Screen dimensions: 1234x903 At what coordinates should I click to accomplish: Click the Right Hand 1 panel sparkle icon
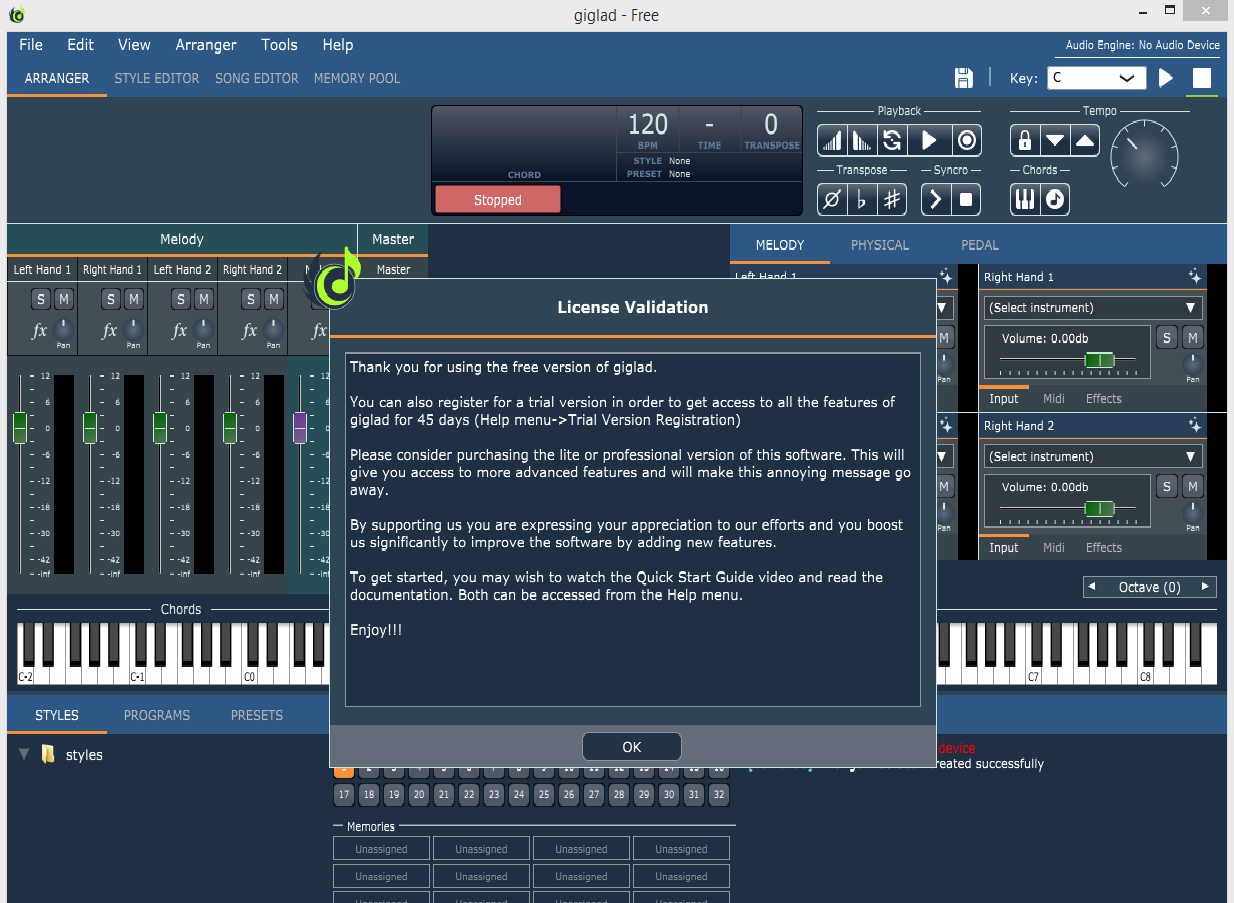pyautogui.click(x=1195, y=277)
